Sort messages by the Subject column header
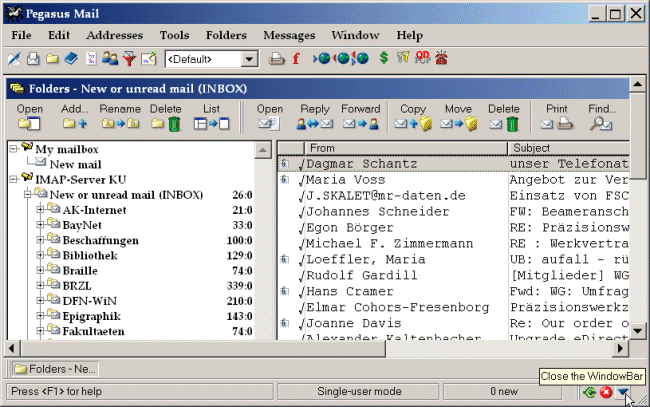The height and width of the screenshot is (407, 650). pyautogui.click(x=569, y=148)
